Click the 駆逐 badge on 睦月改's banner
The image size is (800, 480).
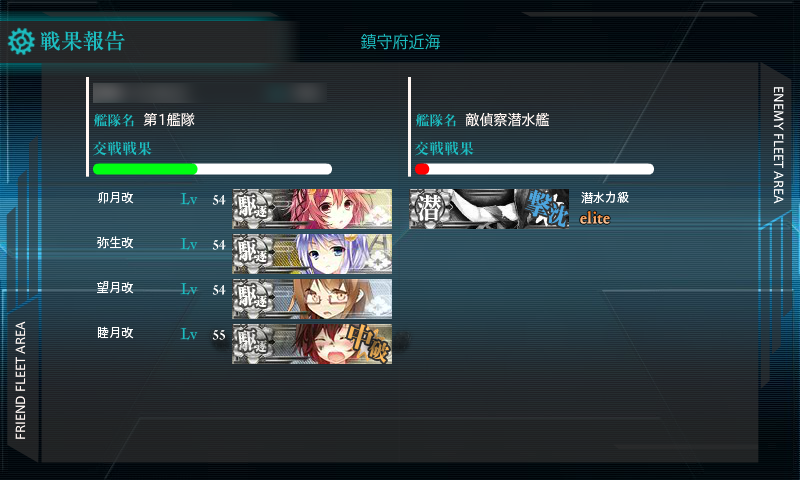tap(253, 343)
